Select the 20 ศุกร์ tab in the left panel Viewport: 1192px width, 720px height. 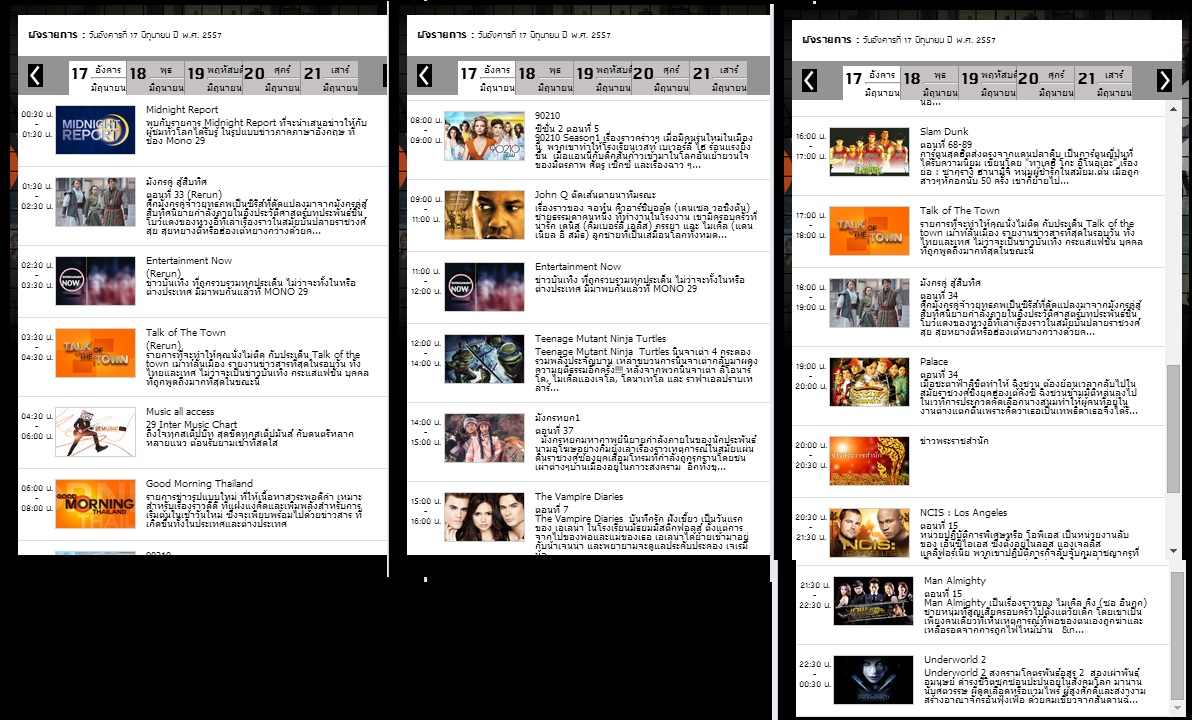pos(271,78)
